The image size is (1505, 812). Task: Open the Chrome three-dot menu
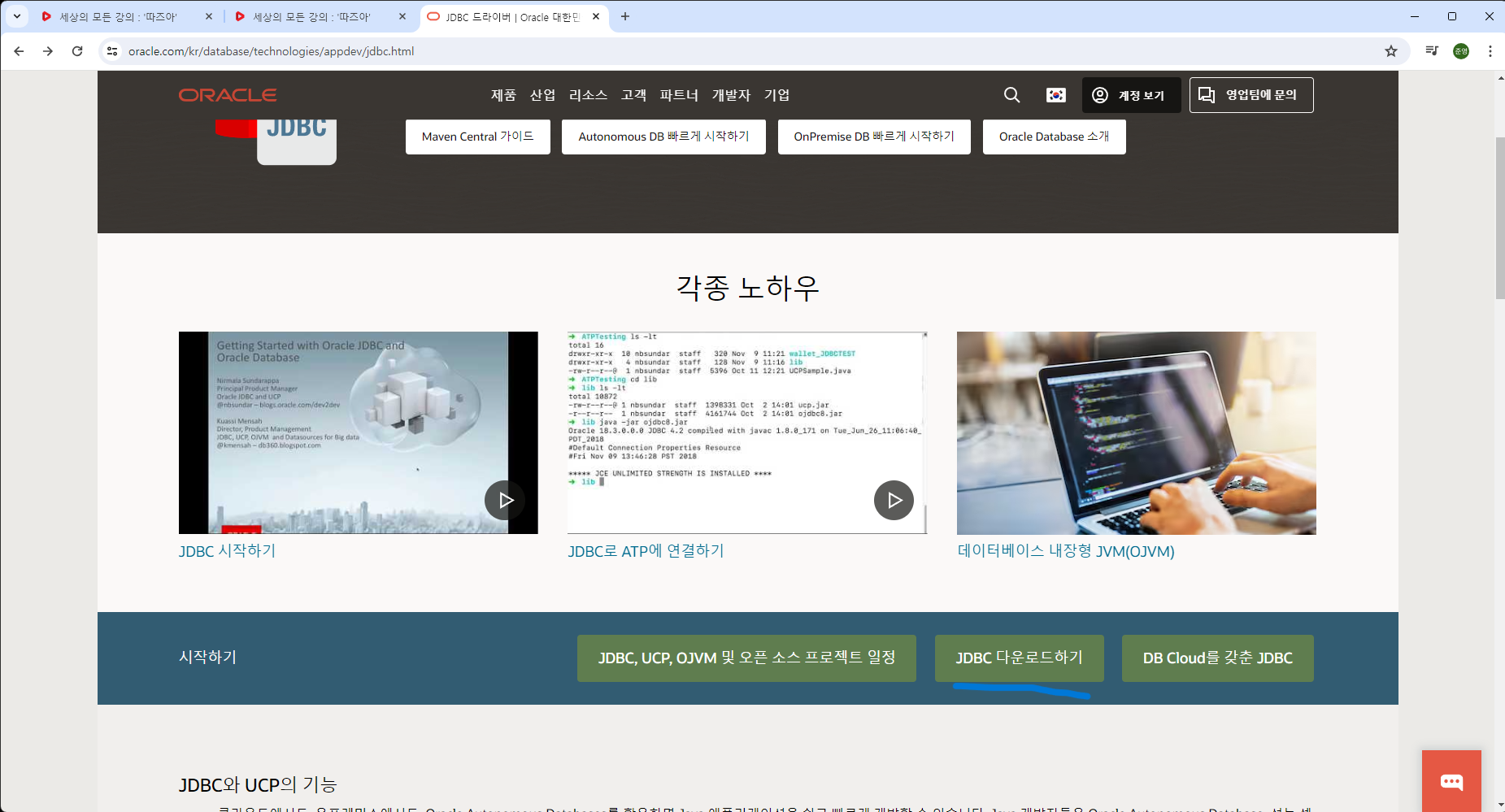[1490, 51]
